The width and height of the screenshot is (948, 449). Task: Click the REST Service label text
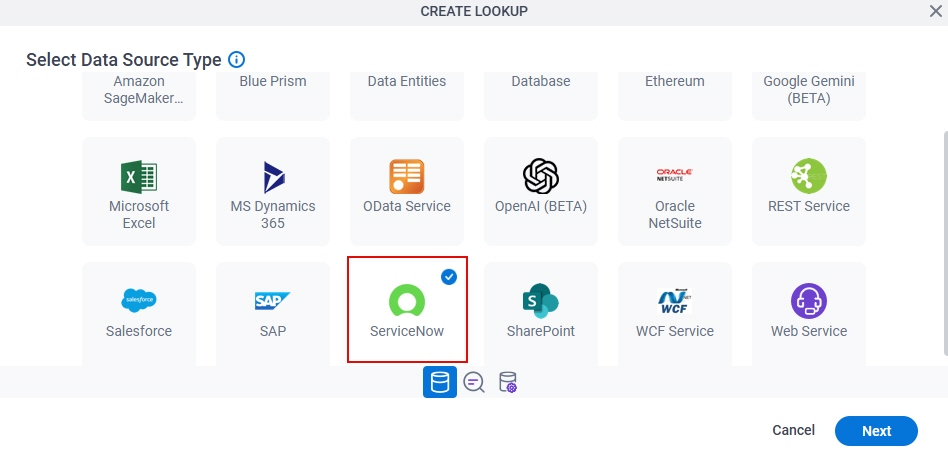click(x=809, y=206)
